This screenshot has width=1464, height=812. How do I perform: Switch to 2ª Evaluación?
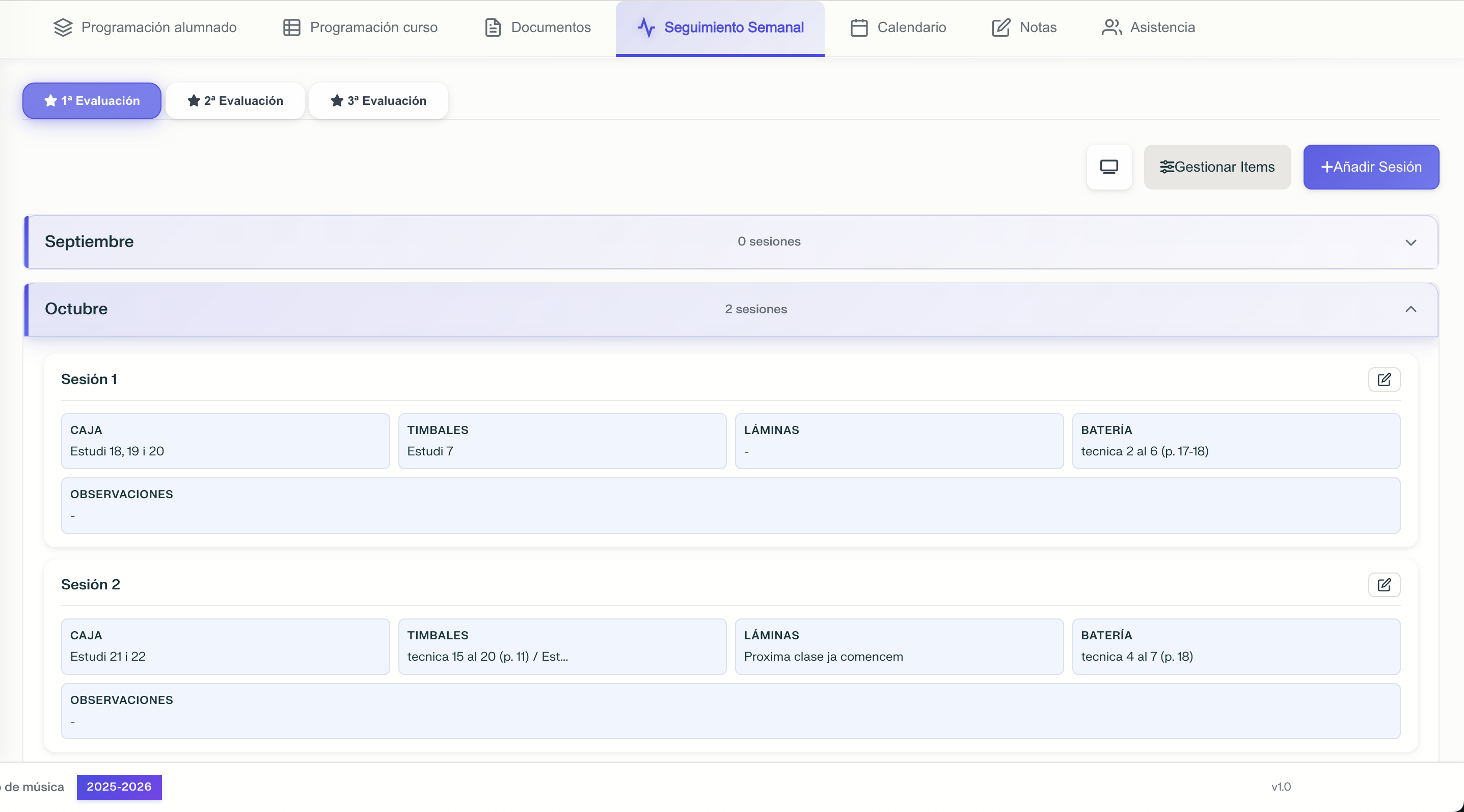click(235, 100)
